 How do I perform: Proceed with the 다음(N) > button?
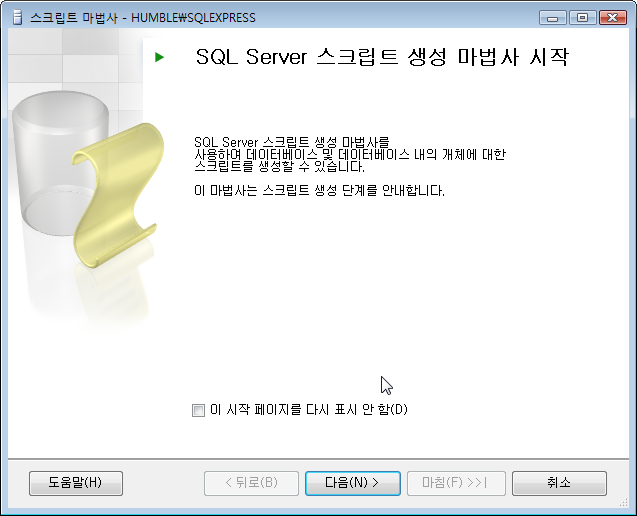click(353, 483)
